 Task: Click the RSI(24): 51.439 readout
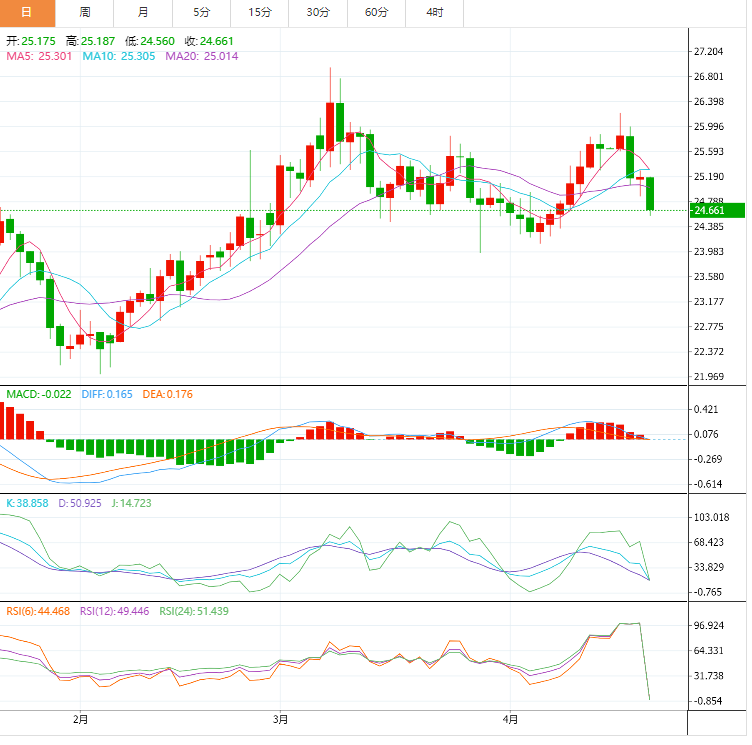(x=194, y=611)
